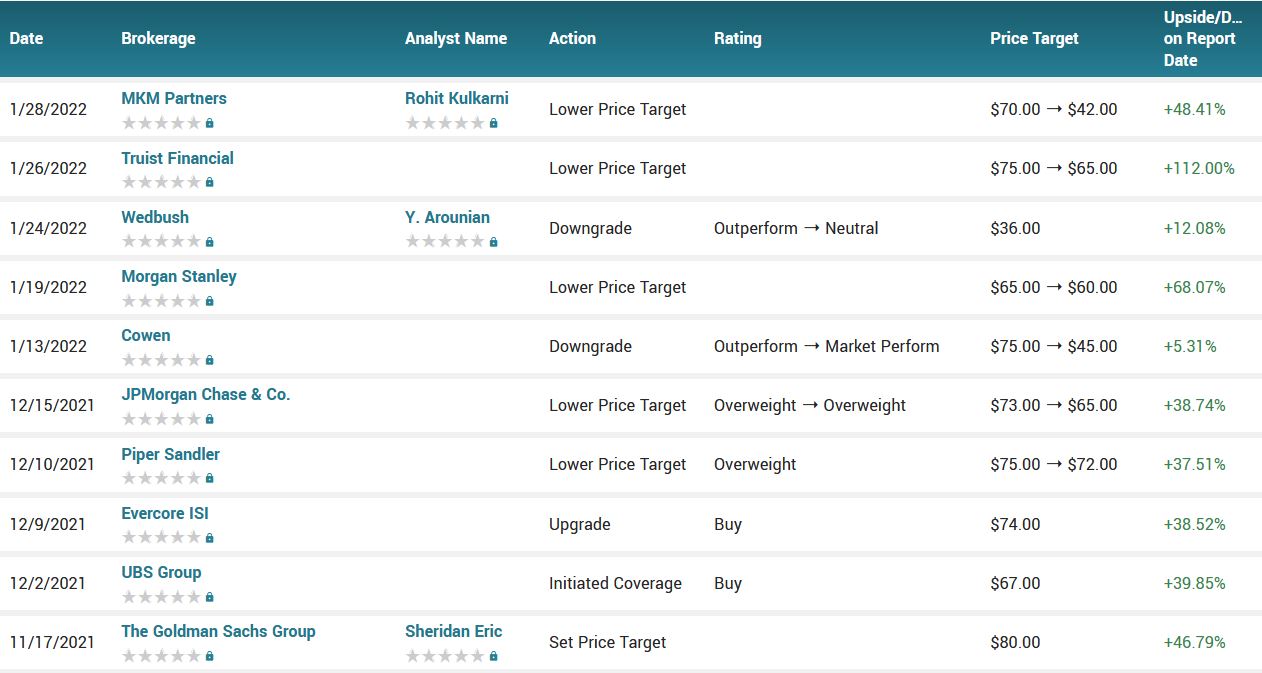Click the star rating under Truist Financial
The width and height of the screenshot is (1262, 673).
click(161, 182)
